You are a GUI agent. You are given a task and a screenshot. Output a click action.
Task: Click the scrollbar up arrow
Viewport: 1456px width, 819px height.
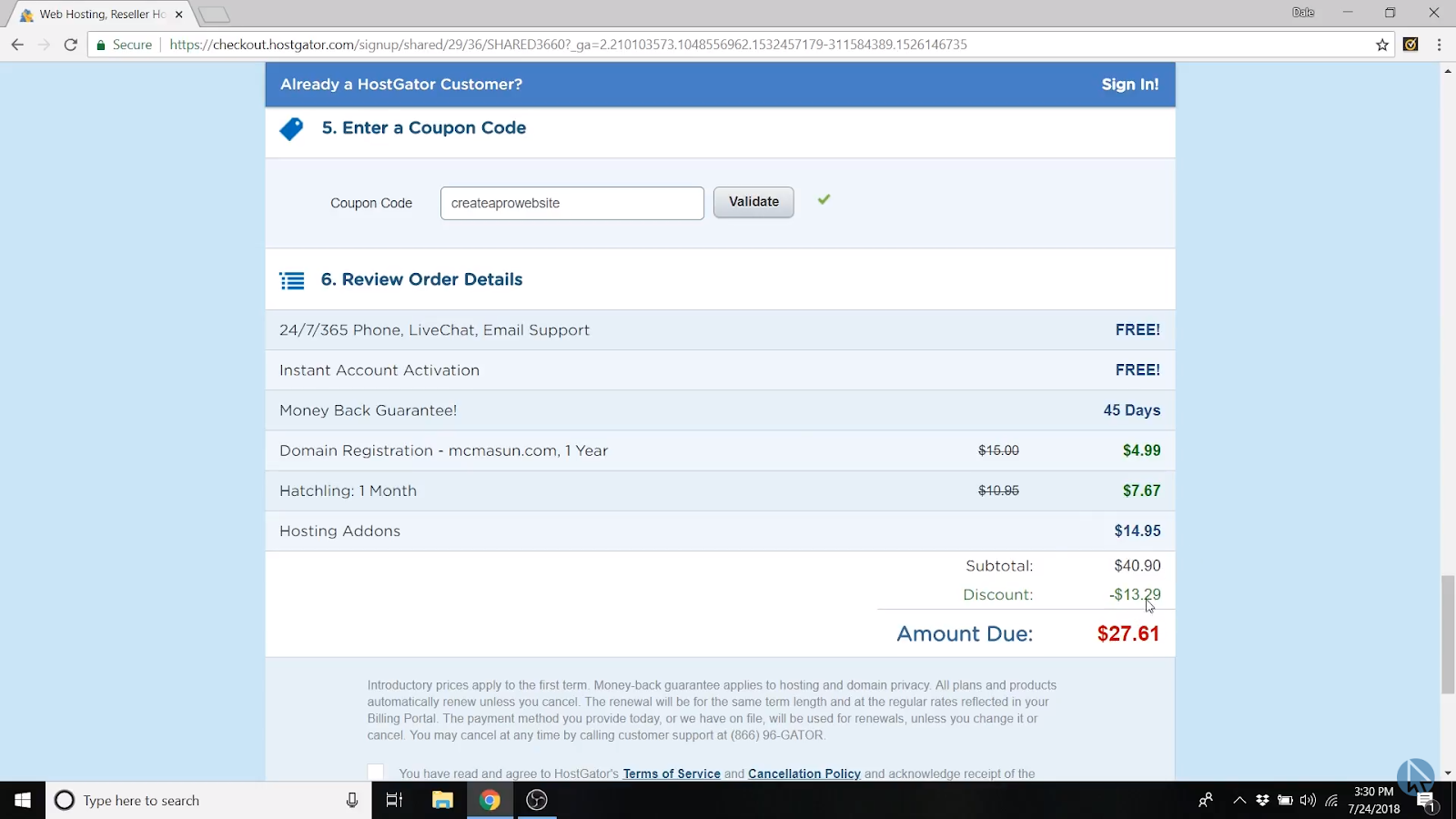[x=1447, y=71]
